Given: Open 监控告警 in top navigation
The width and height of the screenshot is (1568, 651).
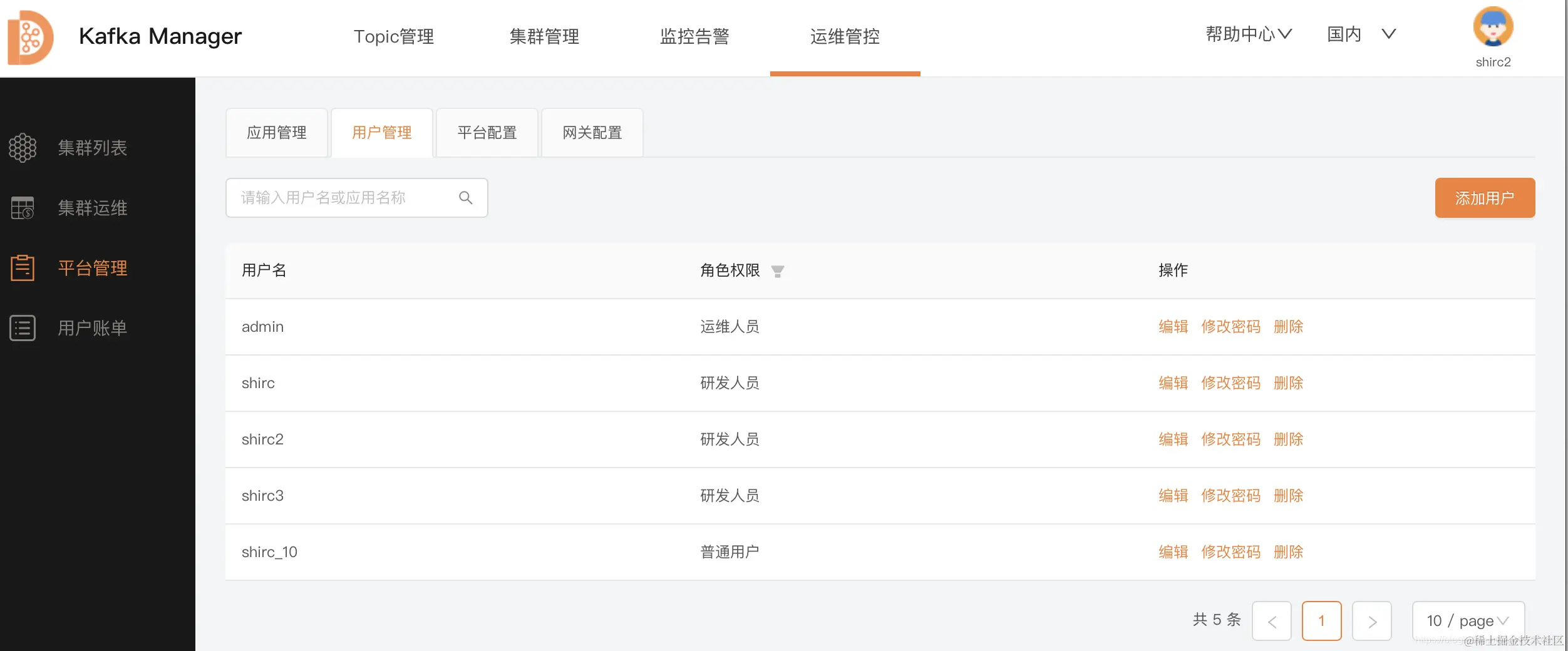Looking at the screenshot, I should click(694, 36).
